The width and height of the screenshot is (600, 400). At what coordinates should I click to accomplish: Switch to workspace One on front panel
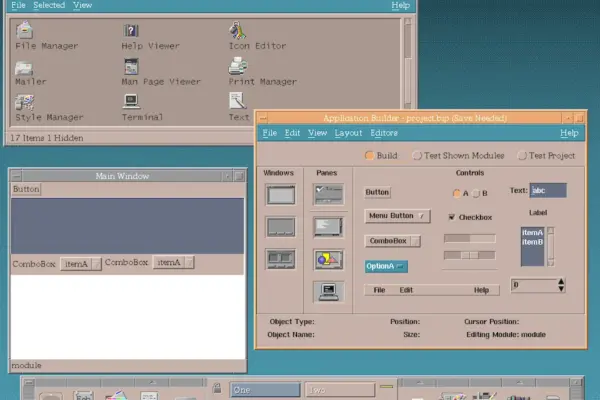(265, 390)
